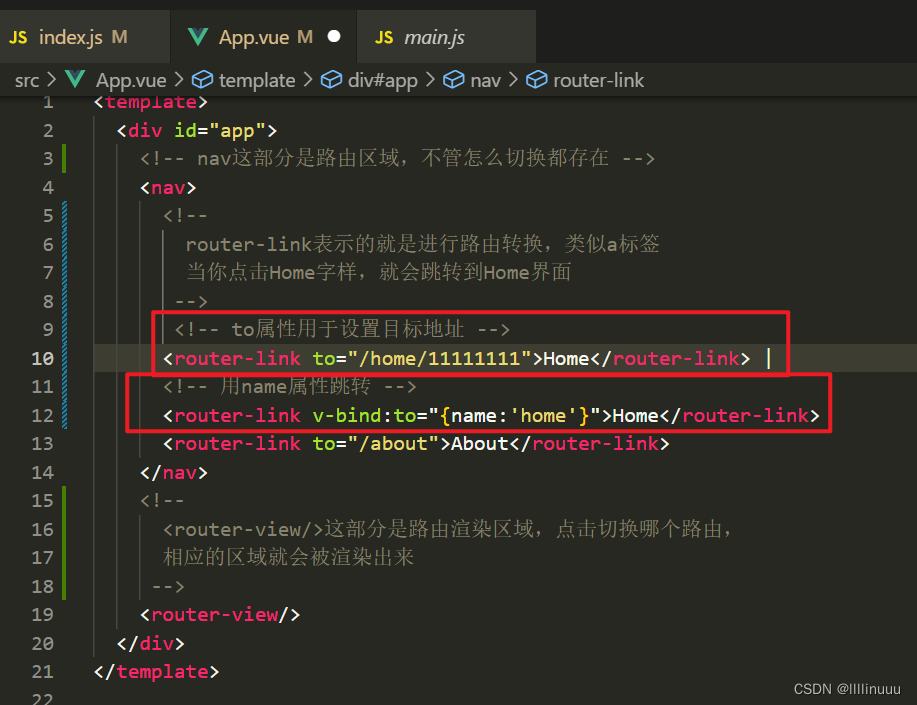The height and width of the screenshot is (705, 917).
Task: Place cursor in "/home/11111111" path string
Action: pos(440,359)
